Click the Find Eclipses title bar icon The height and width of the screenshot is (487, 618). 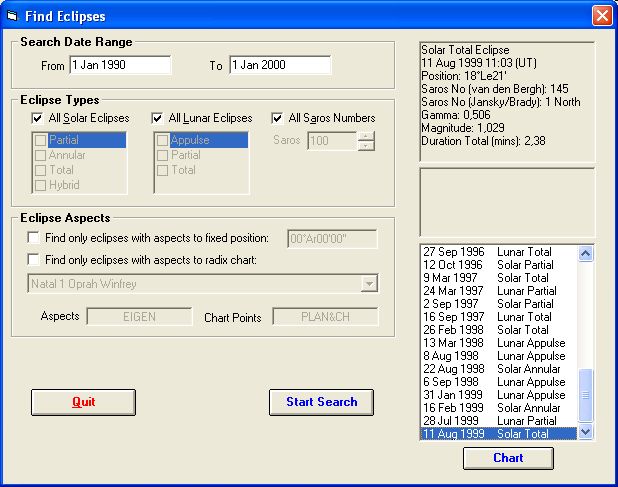(12, 16)
